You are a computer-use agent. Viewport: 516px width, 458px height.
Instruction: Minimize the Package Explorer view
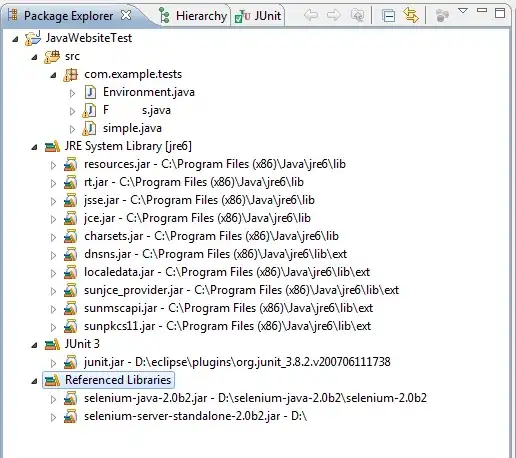[x=482, y=10]
